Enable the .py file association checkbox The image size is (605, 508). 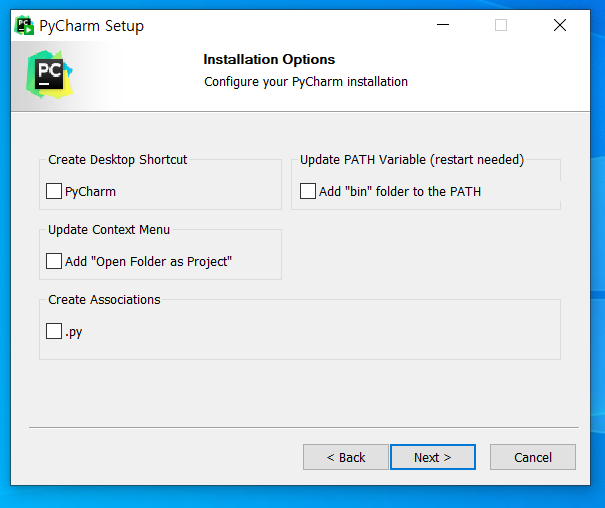[x=54, y=331]
